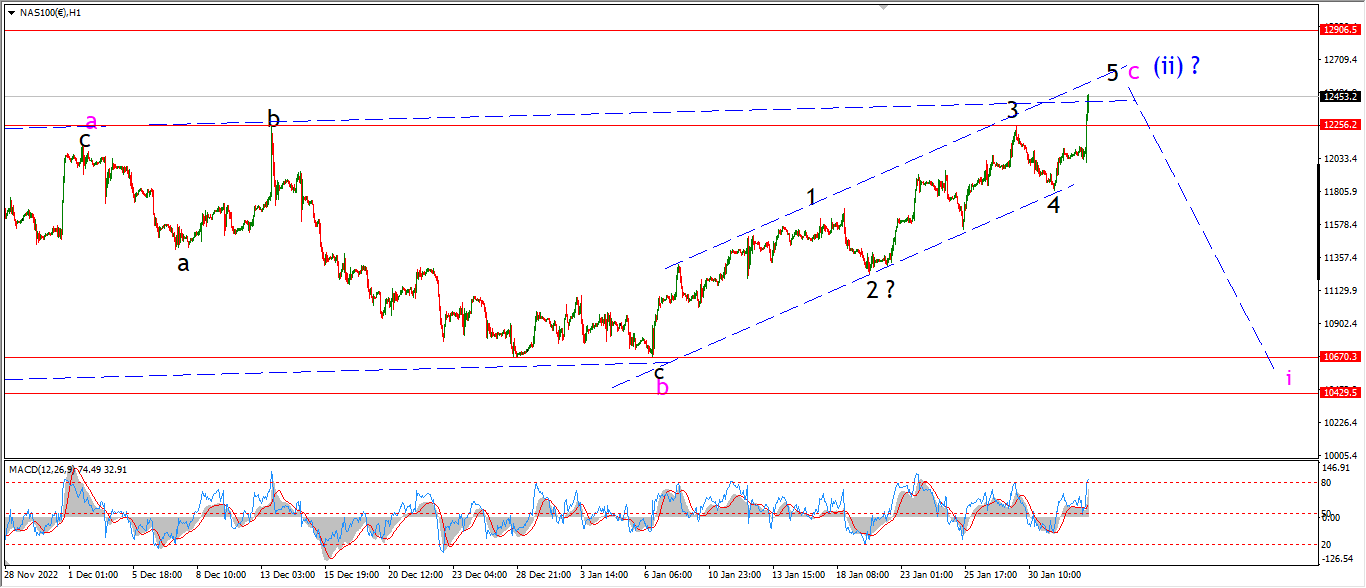
Task: Open the NAS100(€),H1 chart dropdown arrow
Action: [12, 12]
